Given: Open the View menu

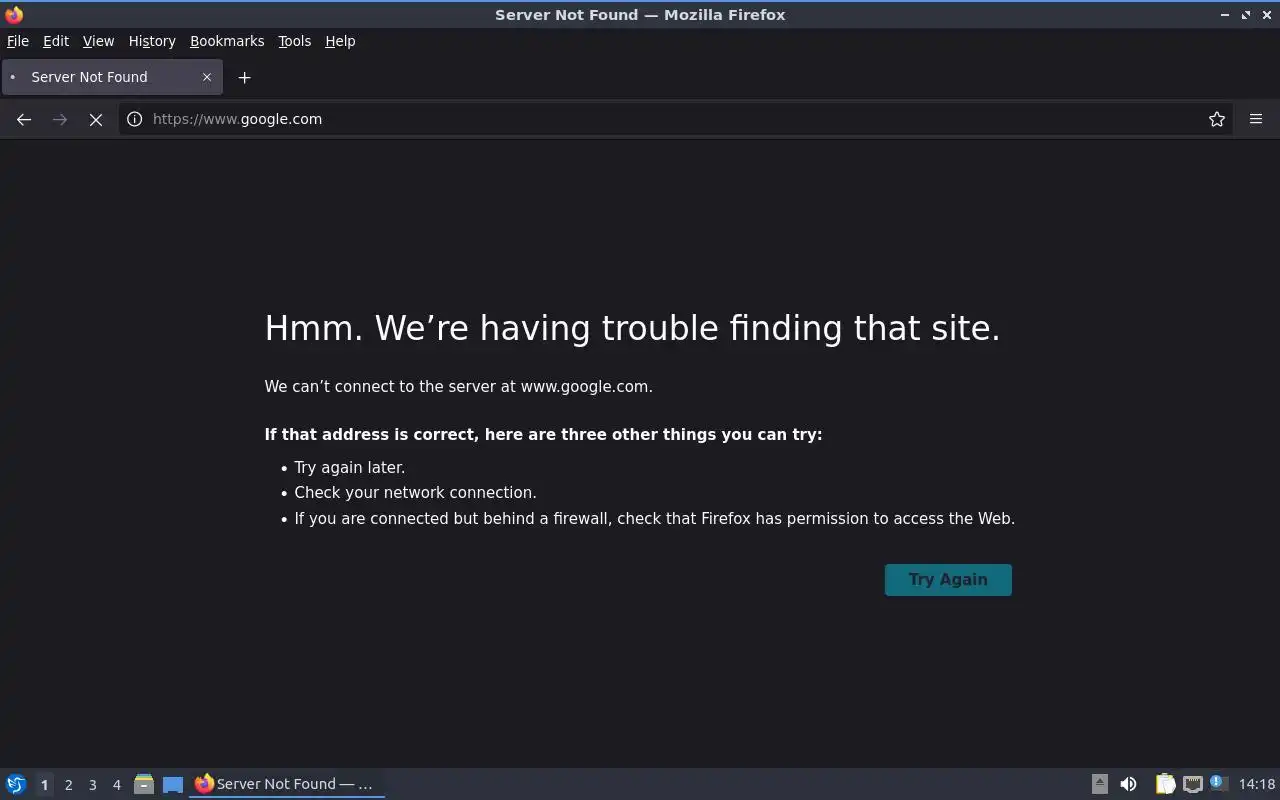Looking at the screenshot, I should click(x=98, y=41).
